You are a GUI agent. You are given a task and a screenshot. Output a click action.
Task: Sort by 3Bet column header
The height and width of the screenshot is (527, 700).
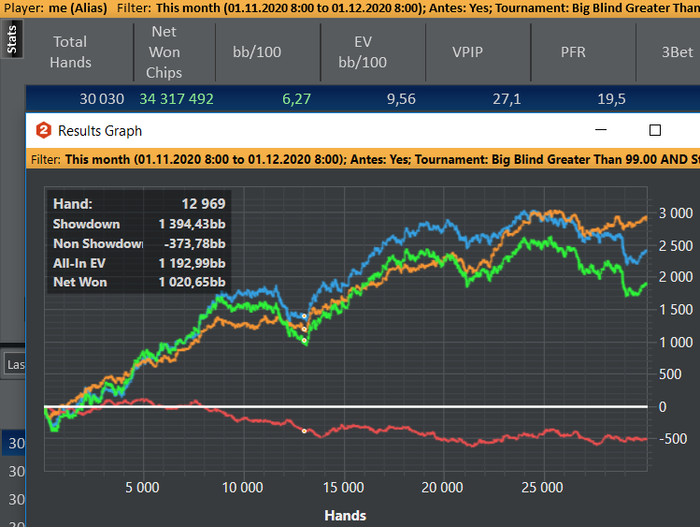pos(677,52)
